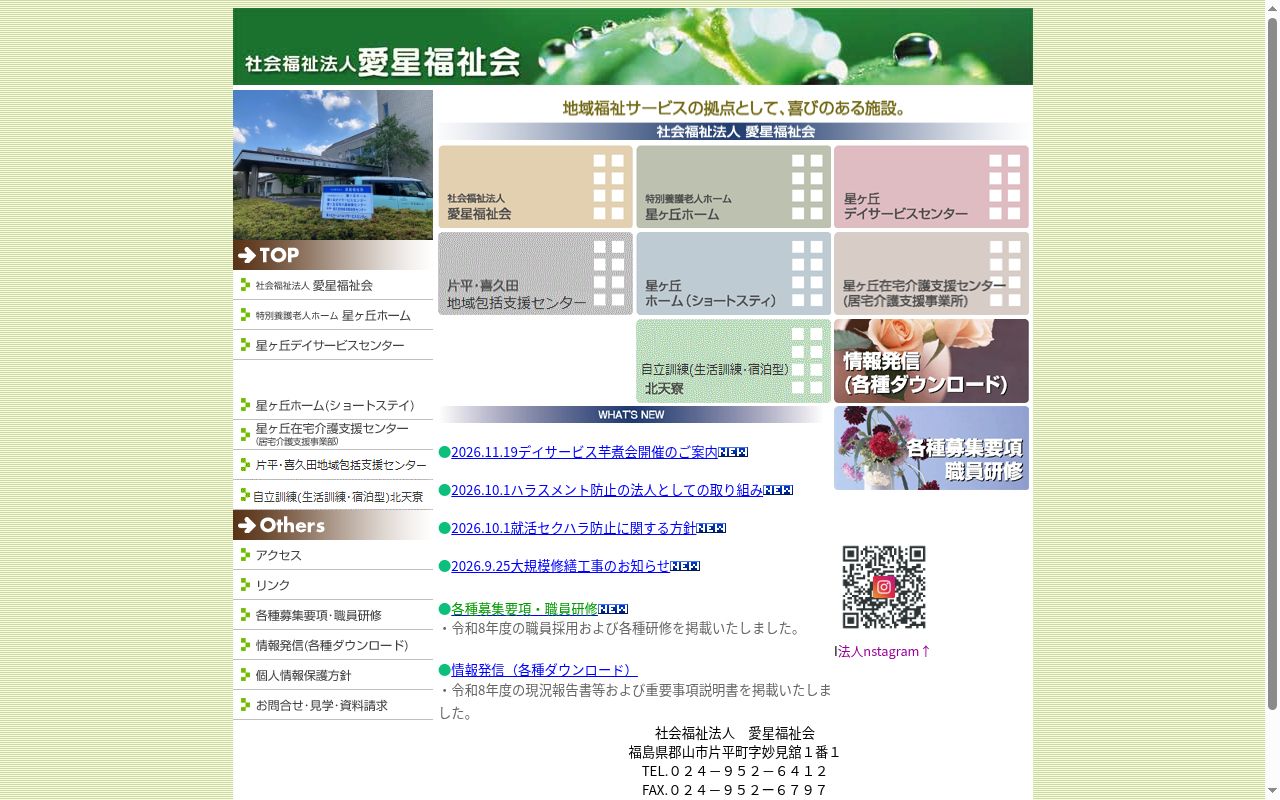
Task: Open the 情報発信(各種ダウンロード) rose banner
Action: pyautogui.click(x=931, y=361)
